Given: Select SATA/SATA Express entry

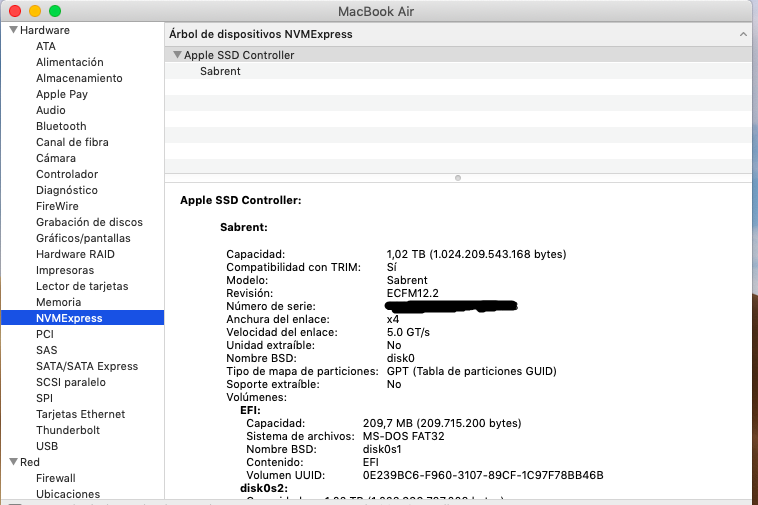Looking at the screenshot, I should (x=87, y=366).
